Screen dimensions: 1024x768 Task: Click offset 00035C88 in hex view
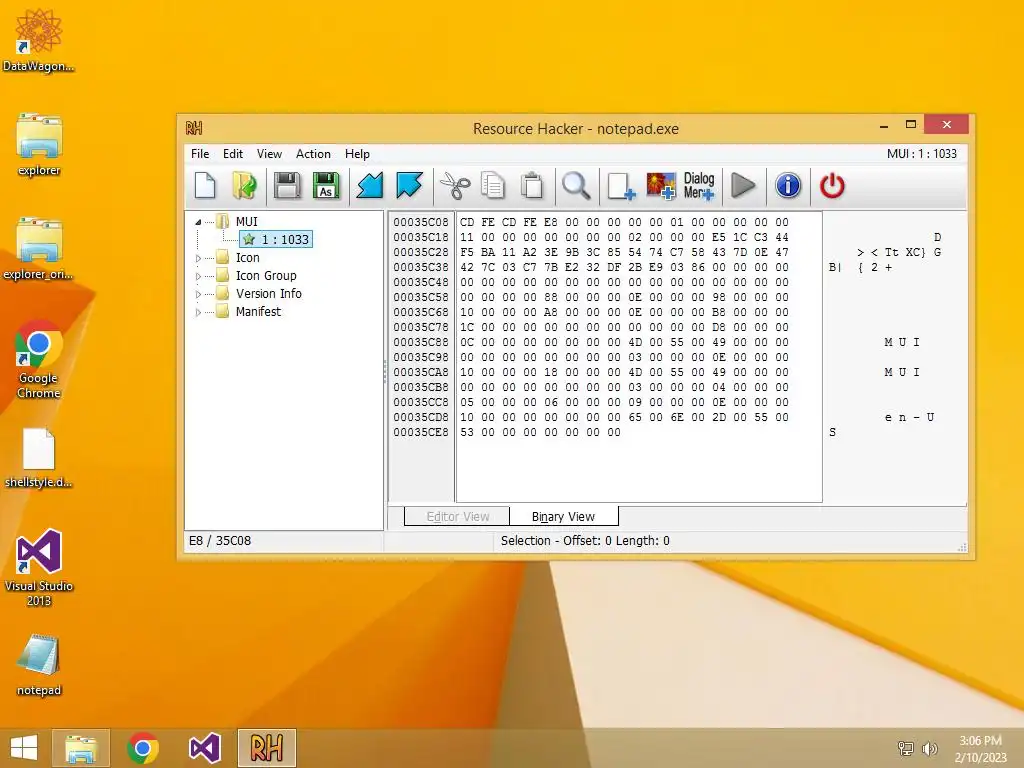(421, 342)
